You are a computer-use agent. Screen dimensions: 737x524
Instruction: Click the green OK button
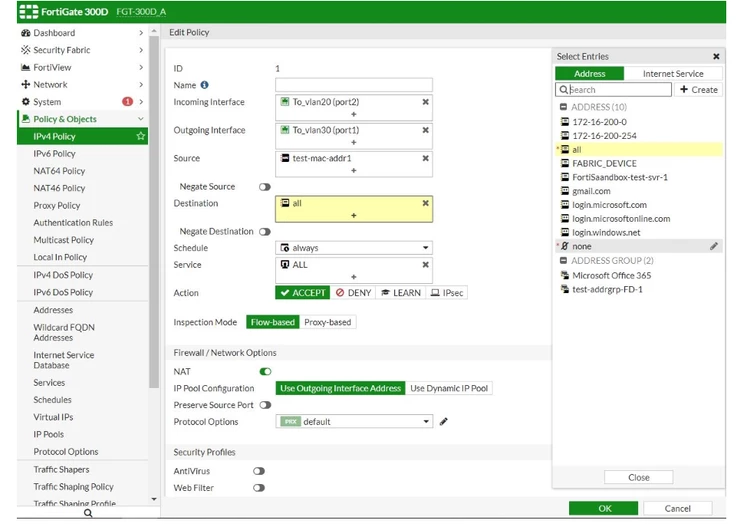coord(604,508)
